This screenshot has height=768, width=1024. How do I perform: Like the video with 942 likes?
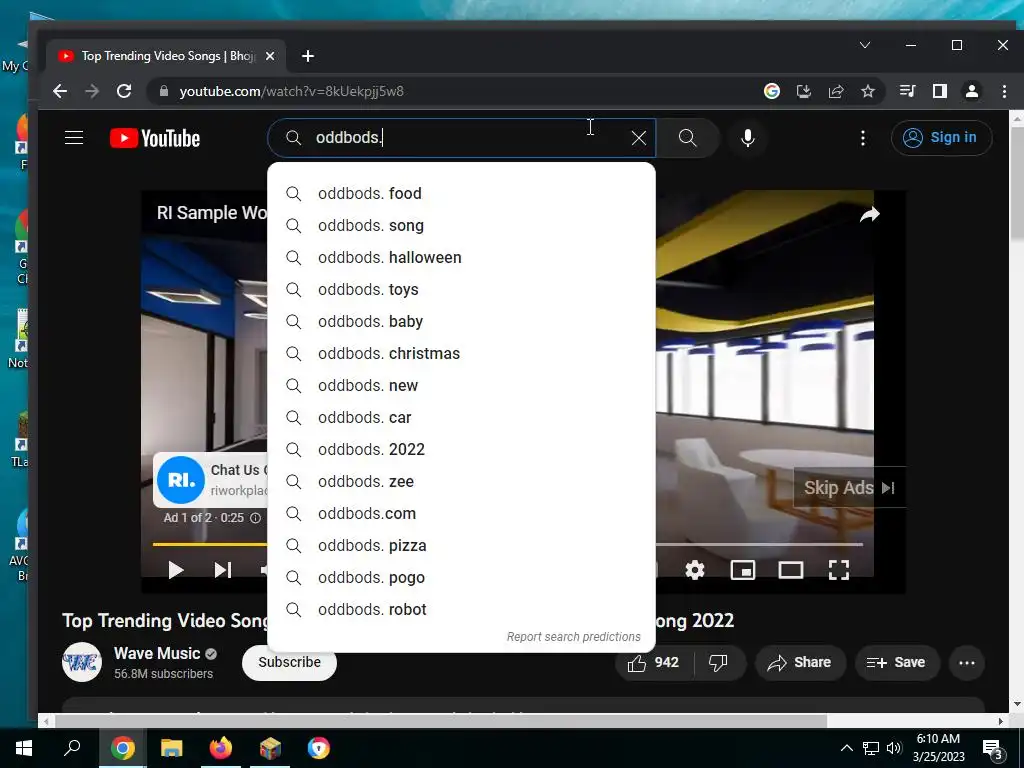coord(654,663)
